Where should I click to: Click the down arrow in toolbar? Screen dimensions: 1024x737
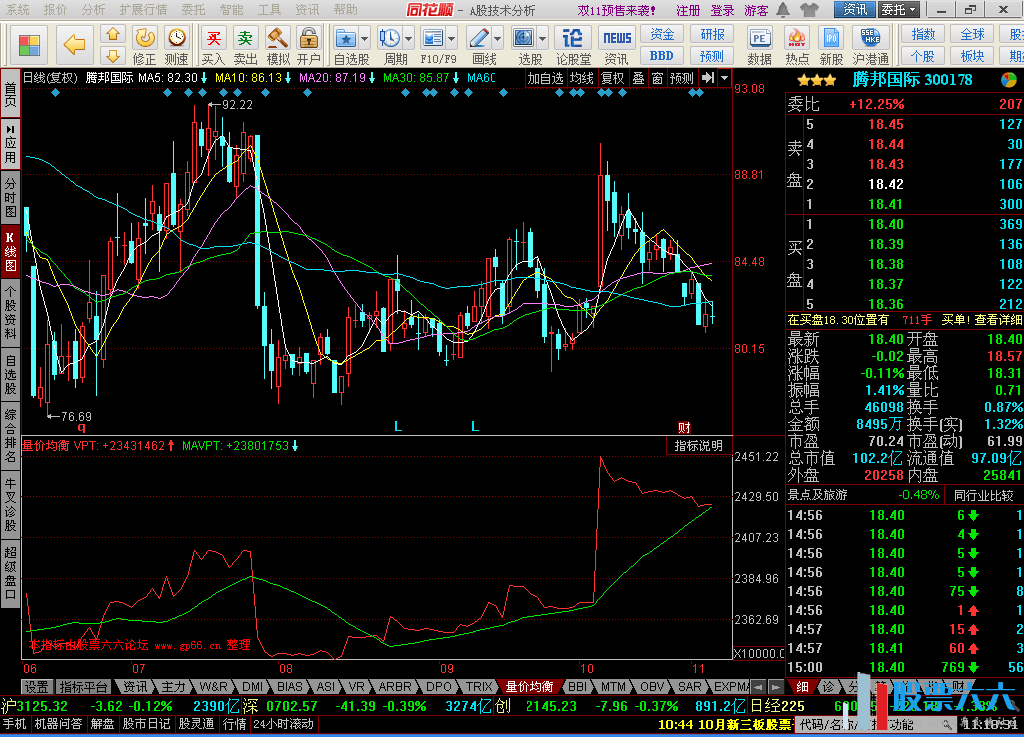click(x=113, y=55)
